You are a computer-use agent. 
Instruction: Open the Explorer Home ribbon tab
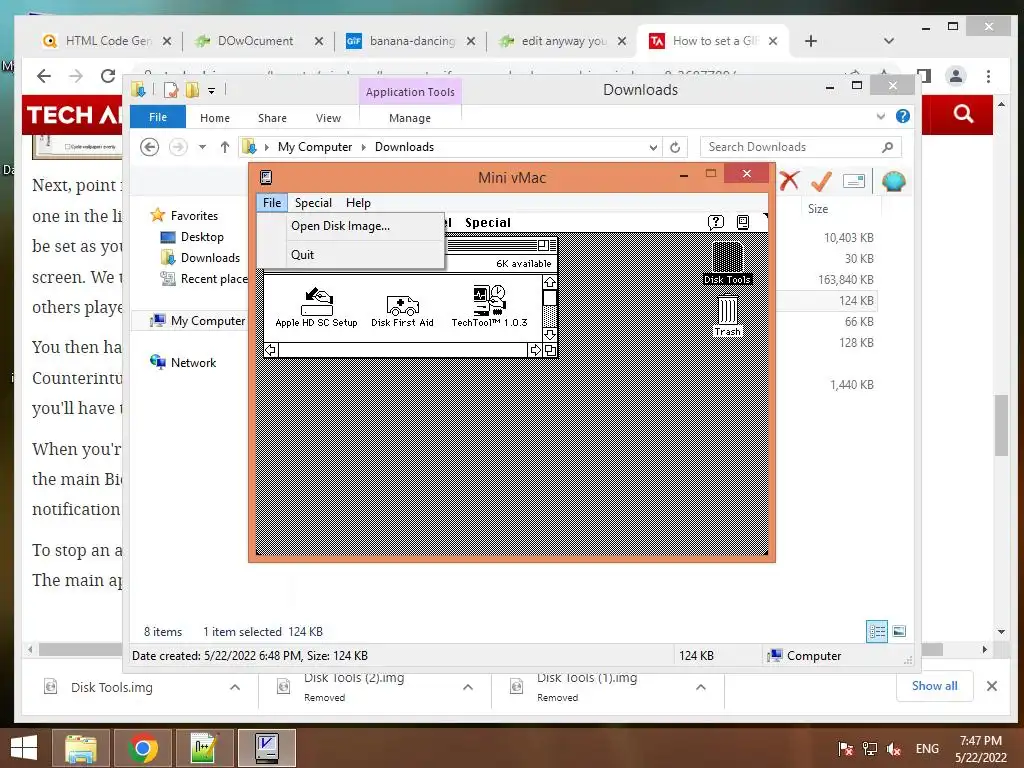[215, 118]
